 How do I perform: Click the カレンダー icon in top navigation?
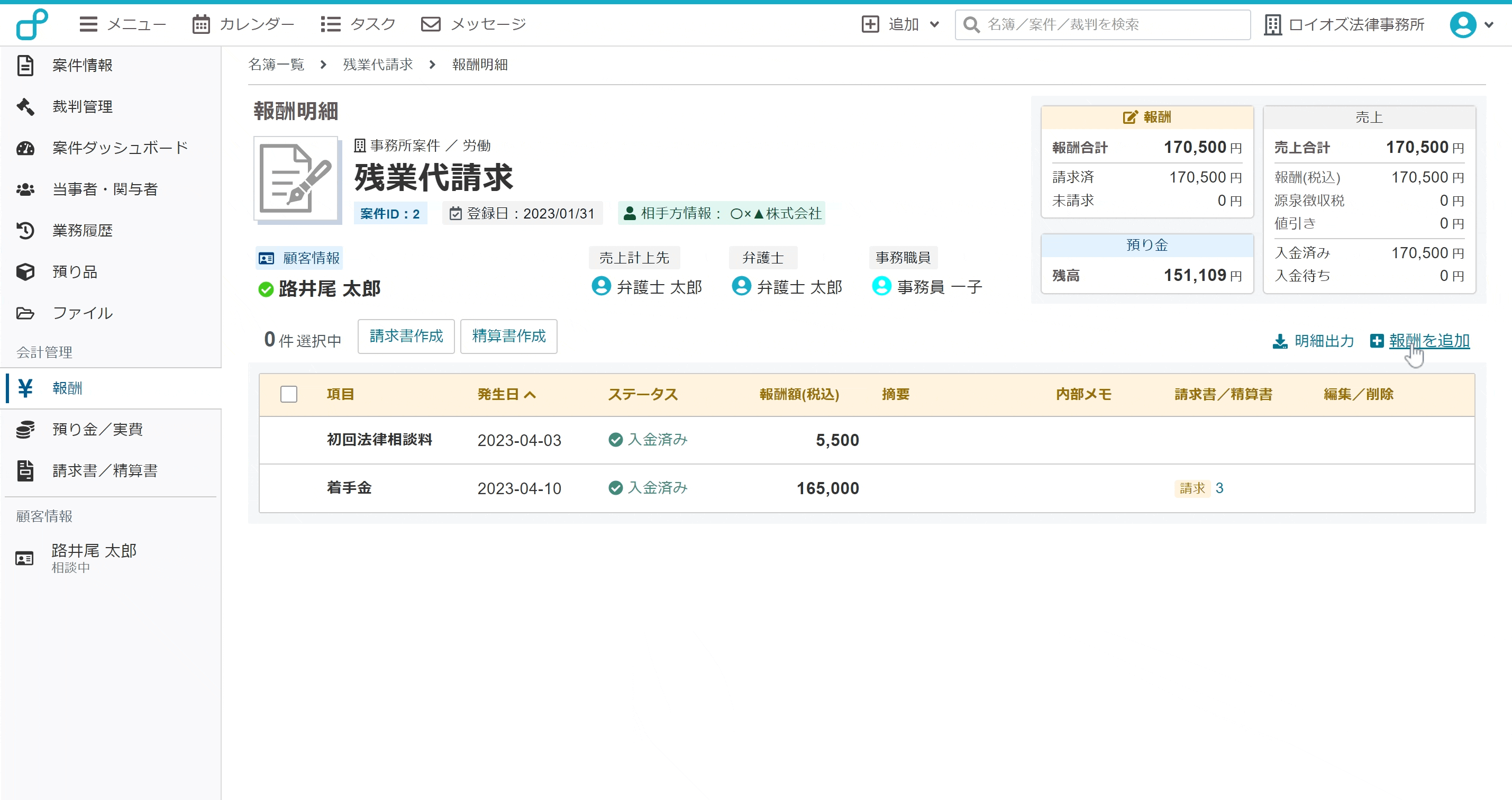click(200, 24)
